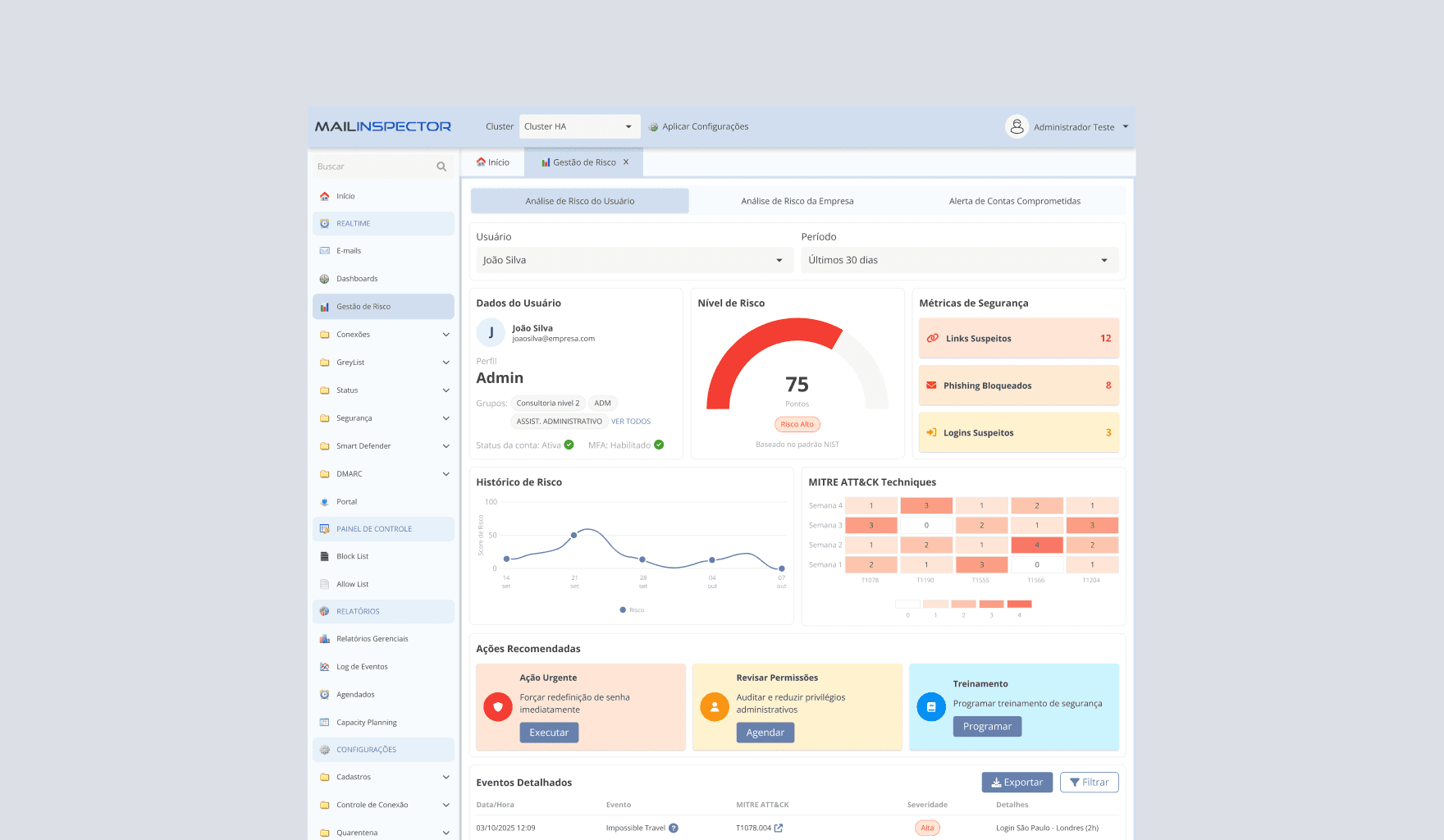Open Log de Eventos icon
This screenshot has height=840, width=1444.
click(325, 667)
